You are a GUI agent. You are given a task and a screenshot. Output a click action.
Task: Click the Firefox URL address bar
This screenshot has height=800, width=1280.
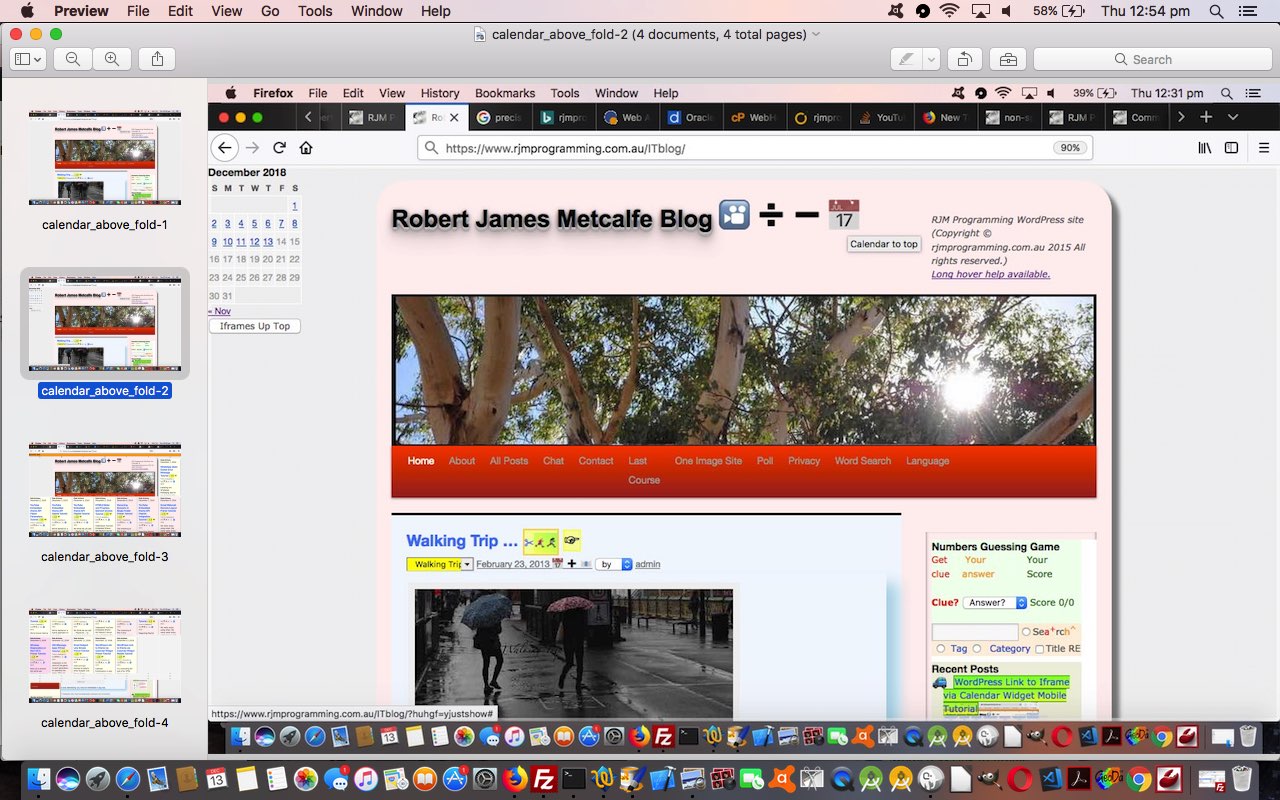coord(755,148)
